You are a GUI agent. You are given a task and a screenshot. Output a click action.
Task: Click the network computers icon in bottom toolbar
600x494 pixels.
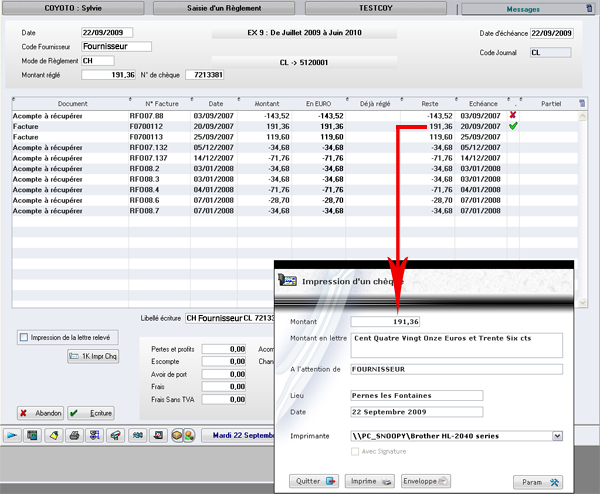pos(95,435)
